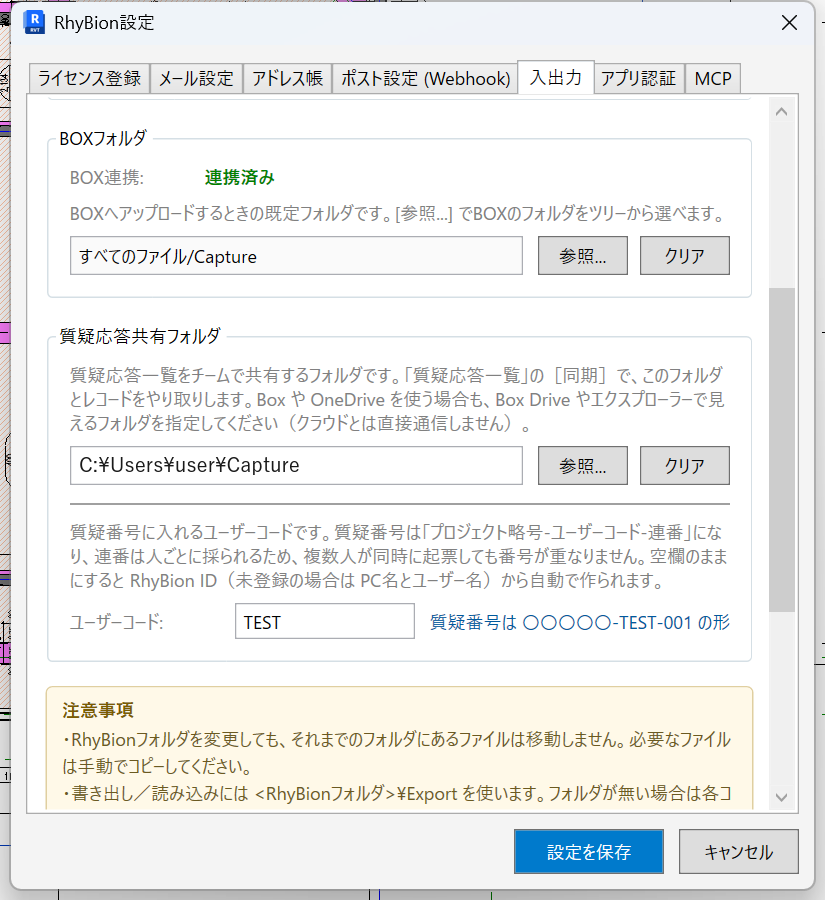Select the アドレス帳 tab
The height and width of the screenshot is (900, 825).
[x=287, y=78]
